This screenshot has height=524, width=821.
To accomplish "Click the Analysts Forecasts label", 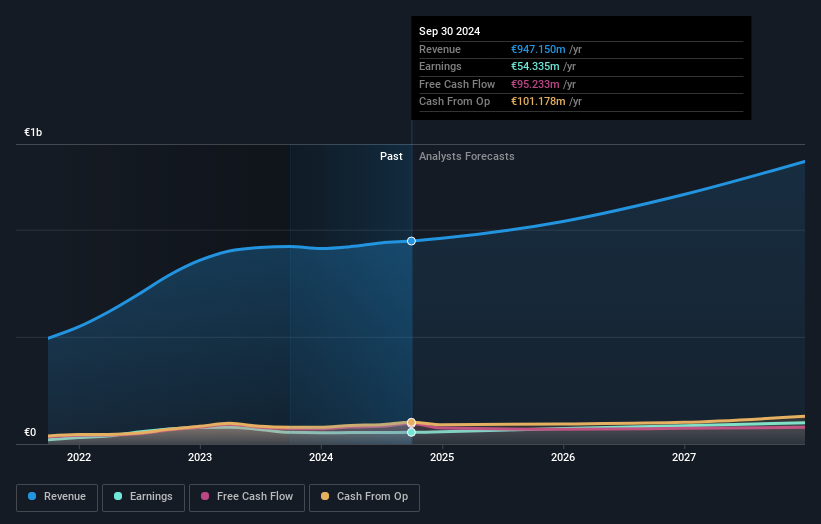I will [467, 157].
